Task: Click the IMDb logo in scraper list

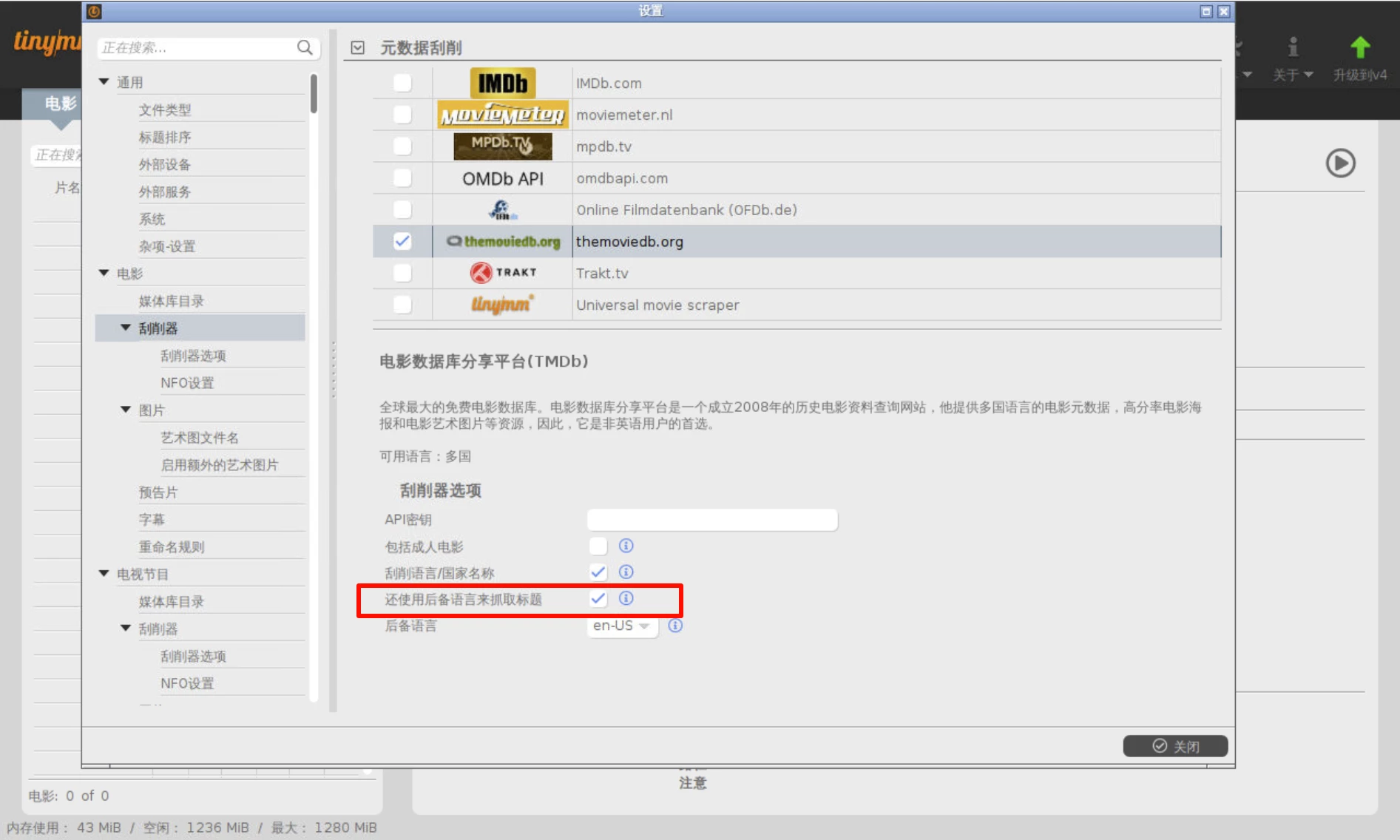Action: point(502,84)
